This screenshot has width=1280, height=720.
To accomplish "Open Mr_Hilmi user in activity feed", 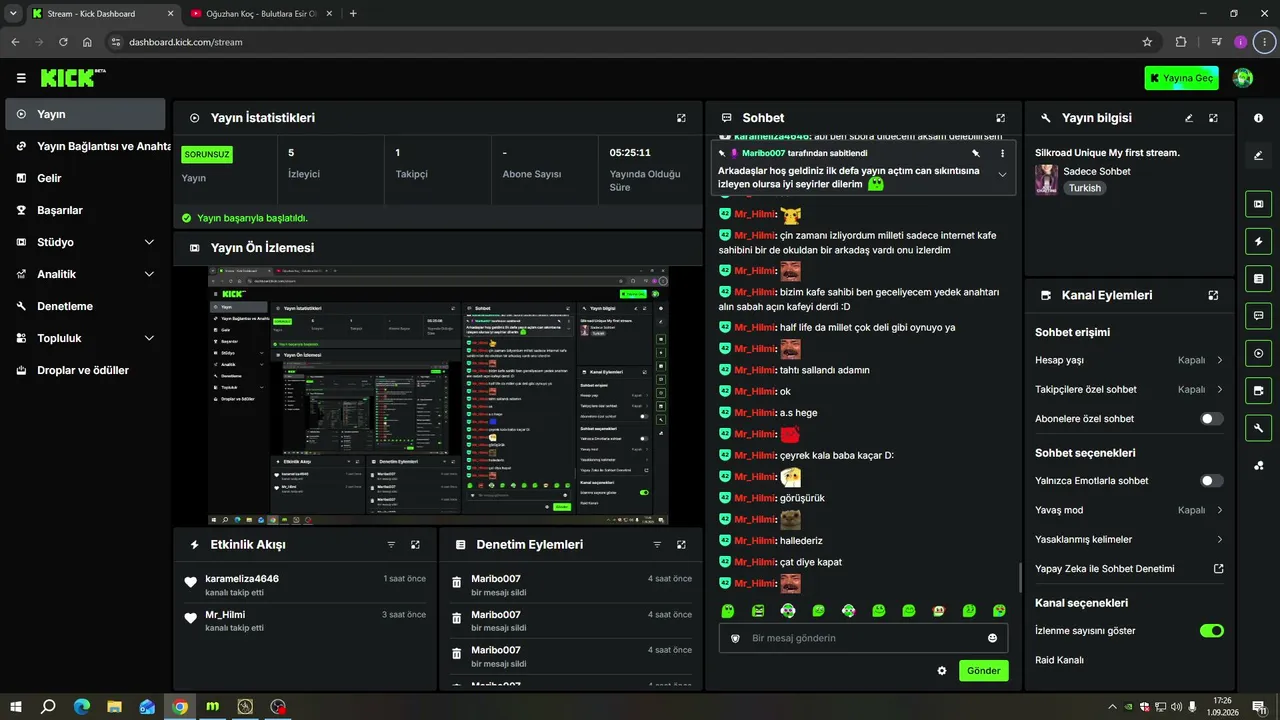I will [x=225, y=615].
